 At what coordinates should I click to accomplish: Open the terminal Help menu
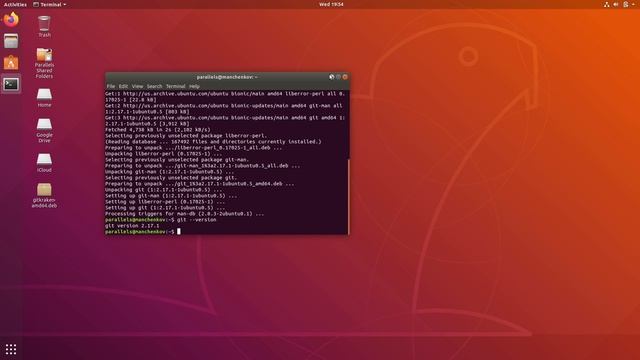click(x=194, y=87)
